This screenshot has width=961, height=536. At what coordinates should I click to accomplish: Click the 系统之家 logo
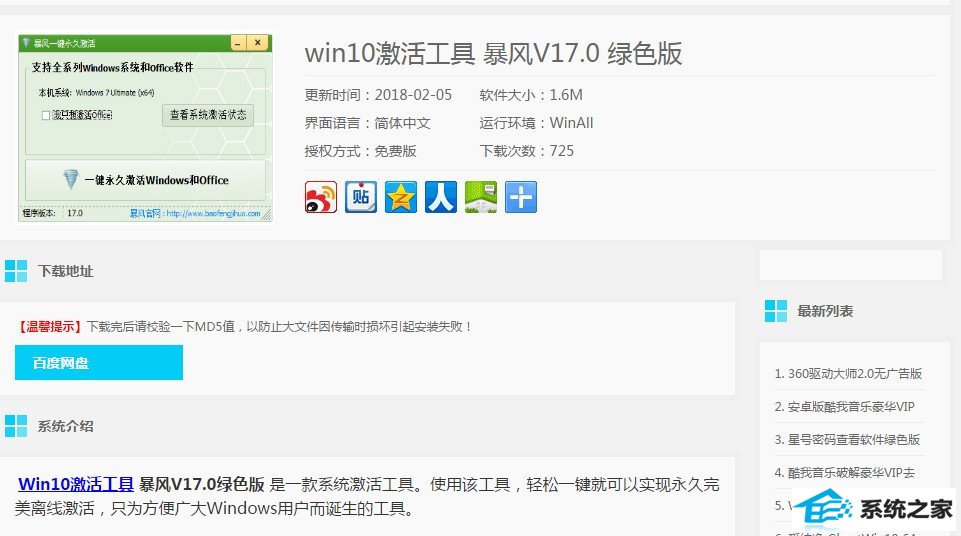tap(874, 509)
